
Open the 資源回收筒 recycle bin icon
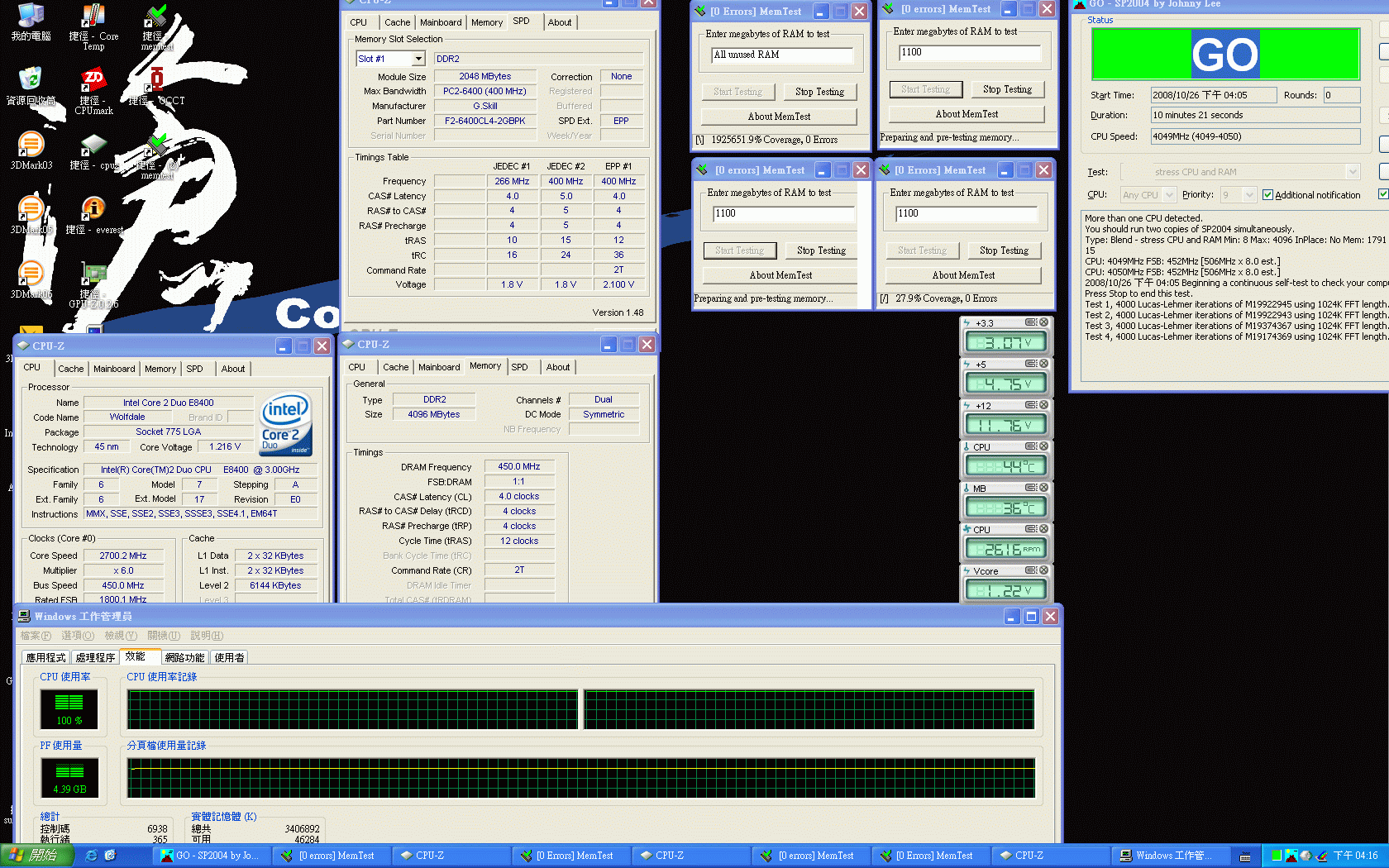point(31,86)
